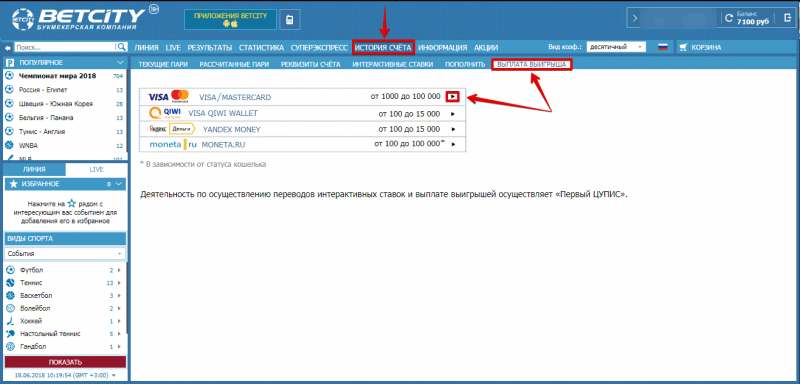800x384 pixels.
Task: Refresh the balance with the circular arrow icon
Action: (x=729, y=19)
